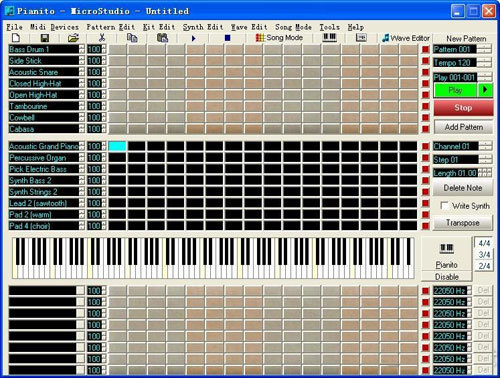This screenshot has width=500, height=378.
Task: Switch to Song Mode from toolbar
Action: click(x=279, y=38)
